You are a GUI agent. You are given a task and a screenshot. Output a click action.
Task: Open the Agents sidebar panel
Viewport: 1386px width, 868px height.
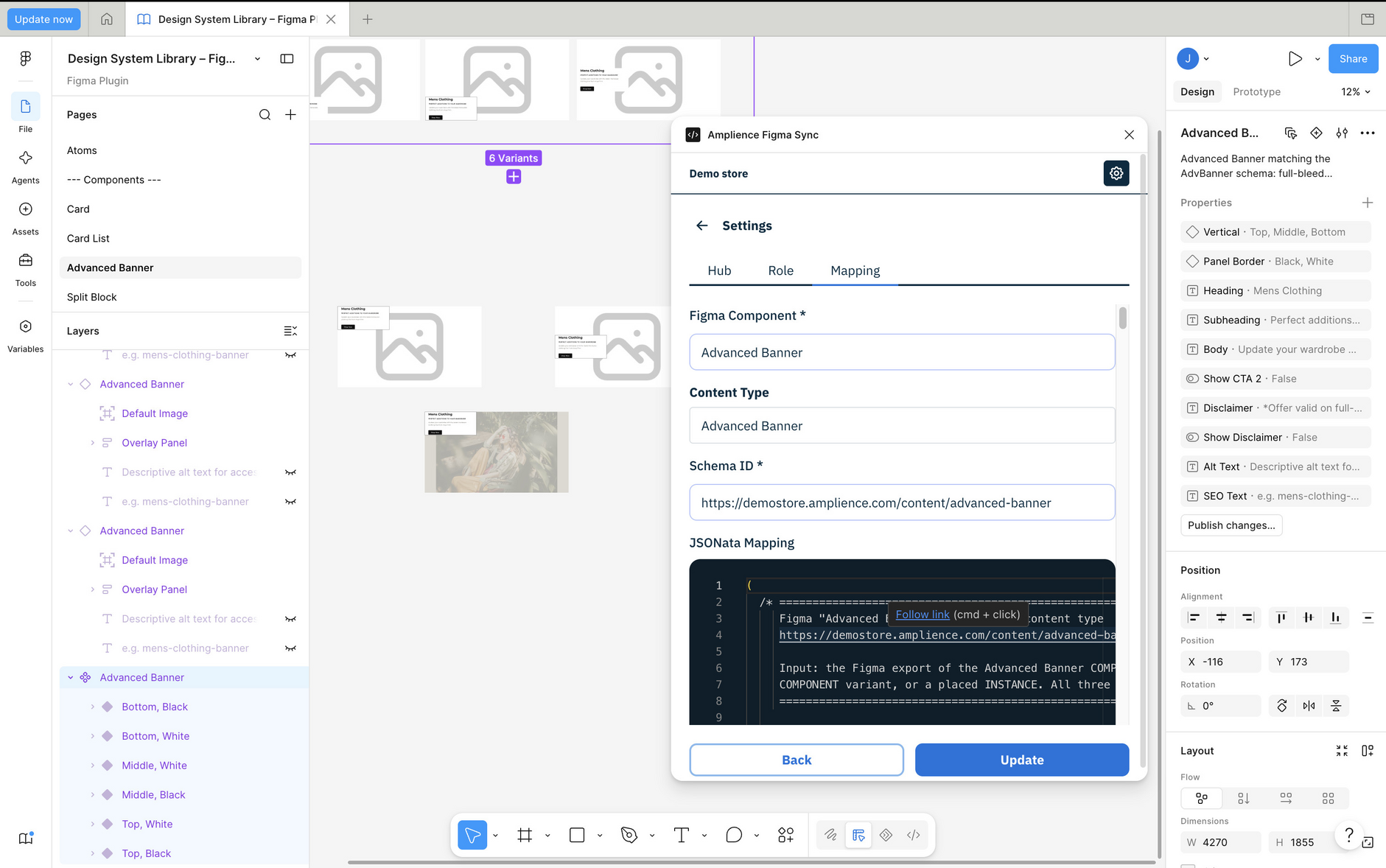[x=25, y=167]
